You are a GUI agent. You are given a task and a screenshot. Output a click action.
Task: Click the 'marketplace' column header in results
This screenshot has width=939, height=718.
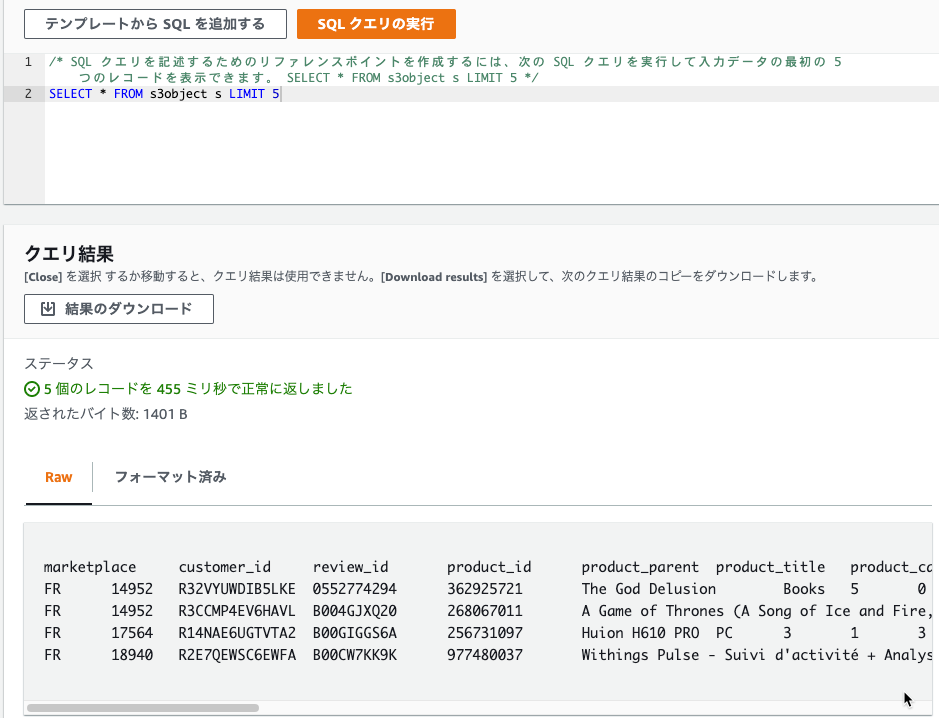coord(90,567)
